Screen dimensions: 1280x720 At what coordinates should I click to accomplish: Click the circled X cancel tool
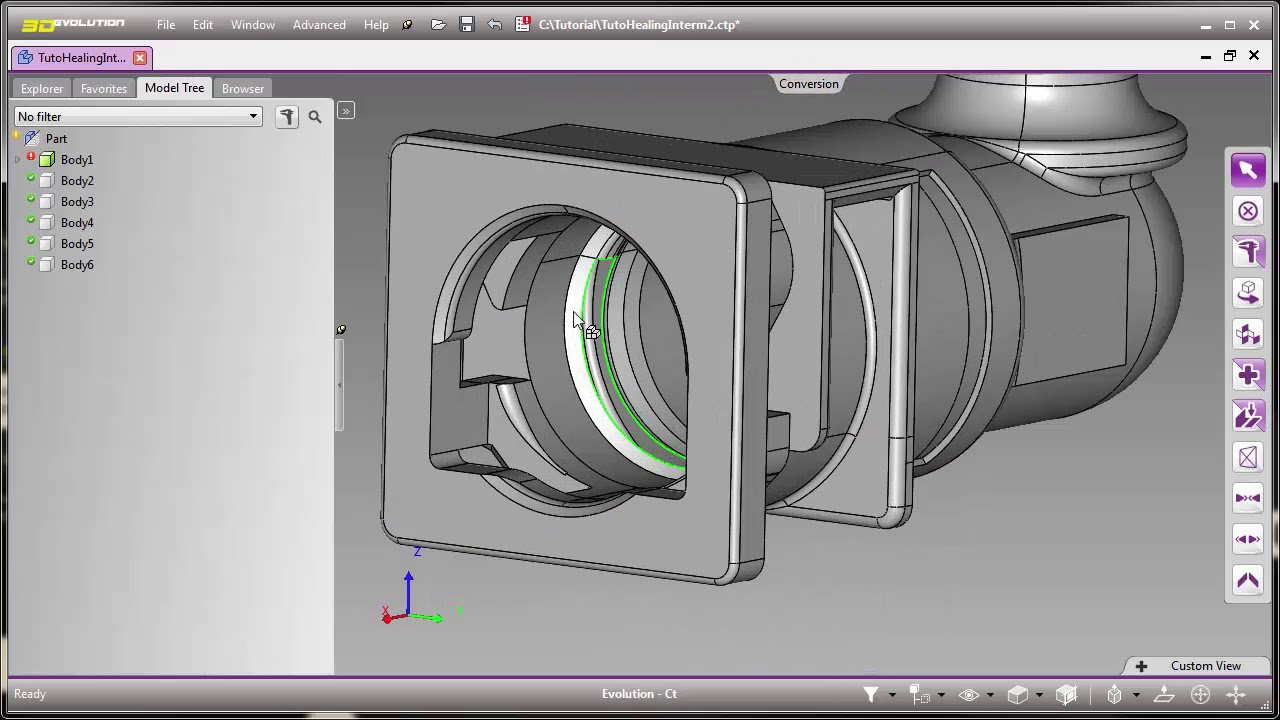coord(1248,211)
